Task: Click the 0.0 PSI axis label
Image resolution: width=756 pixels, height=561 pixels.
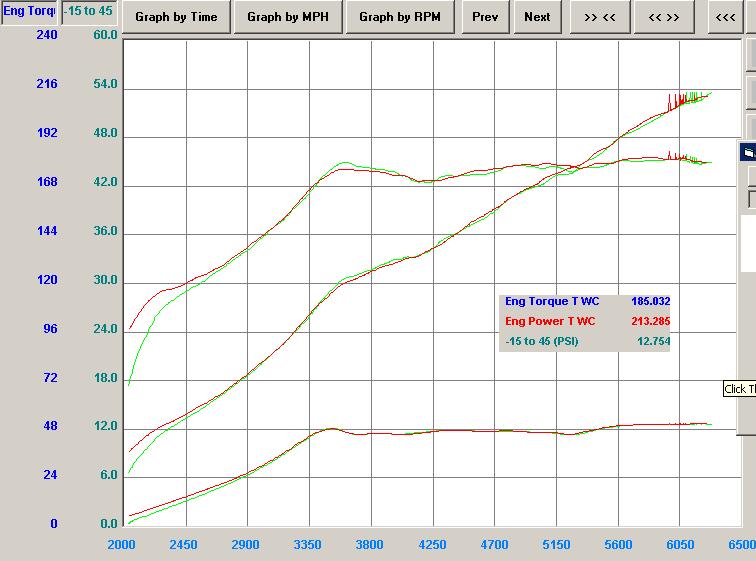Action: coord(108,524)
